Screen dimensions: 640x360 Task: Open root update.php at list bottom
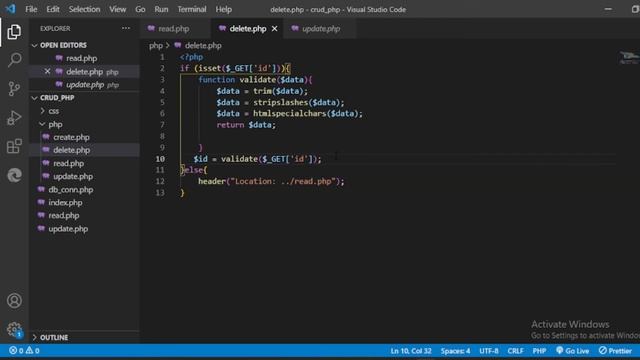pyautogui.click(x=68, y=229)
